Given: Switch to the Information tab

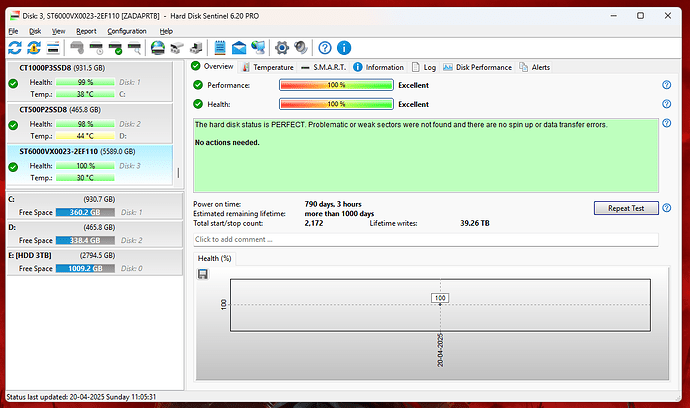Looking at the screenshot, I should 378,67.
